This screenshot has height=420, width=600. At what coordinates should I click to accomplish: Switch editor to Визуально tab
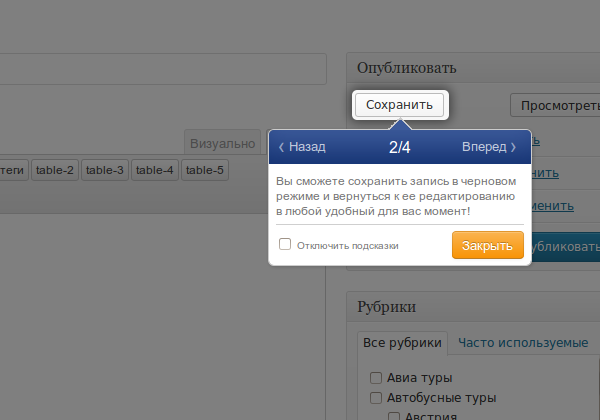(x=222, y=143)
